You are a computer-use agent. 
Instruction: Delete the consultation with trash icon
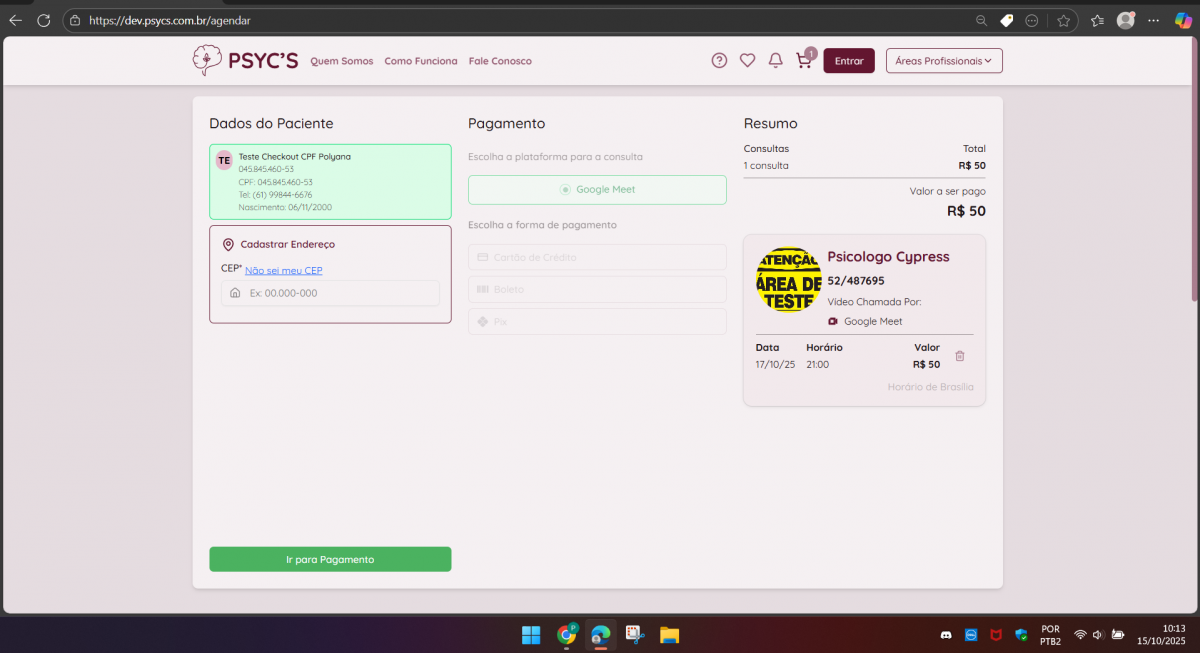[960, 356]
